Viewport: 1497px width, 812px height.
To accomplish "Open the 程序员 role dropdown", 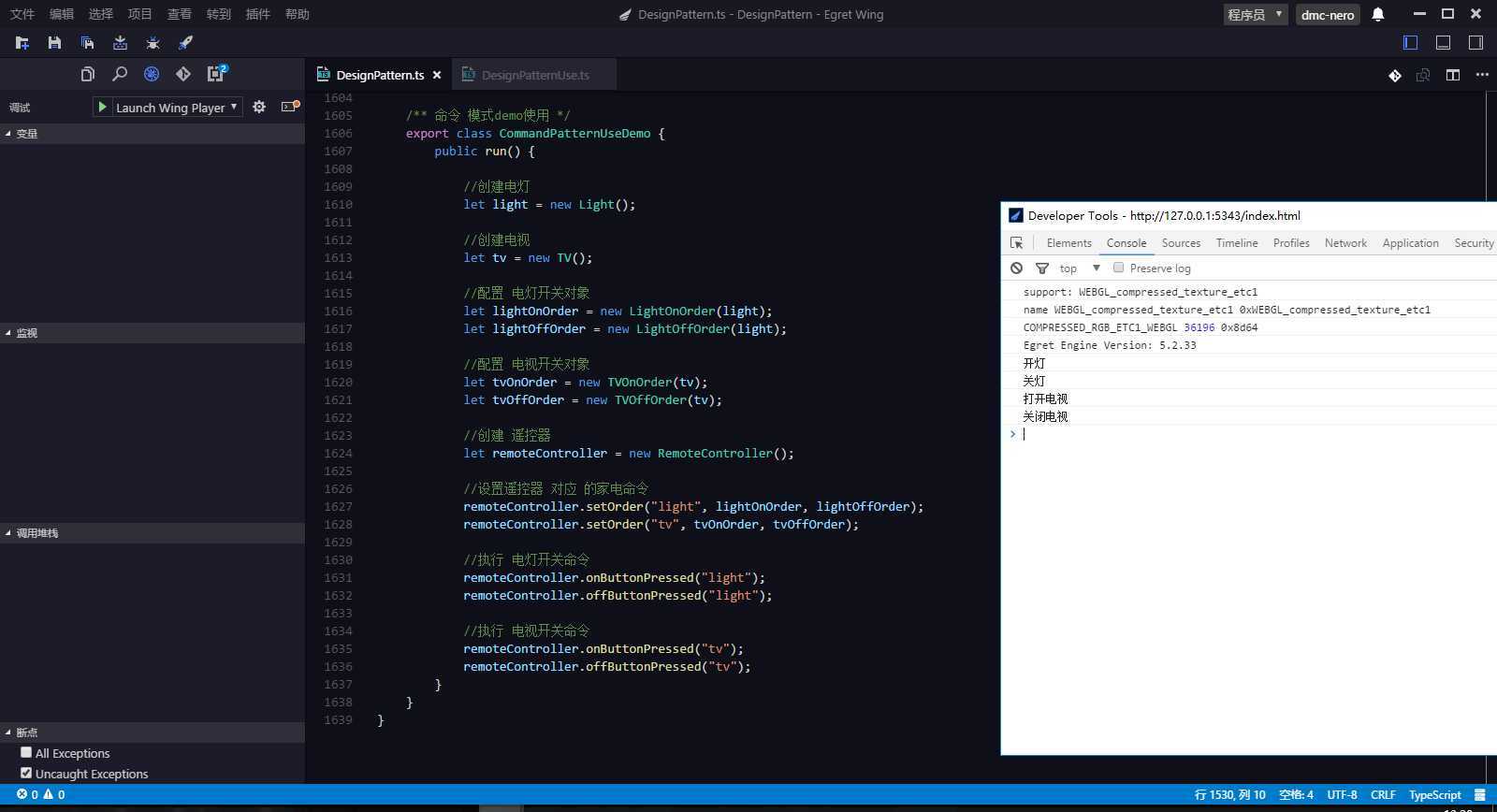I will [x=1255, y=14].
